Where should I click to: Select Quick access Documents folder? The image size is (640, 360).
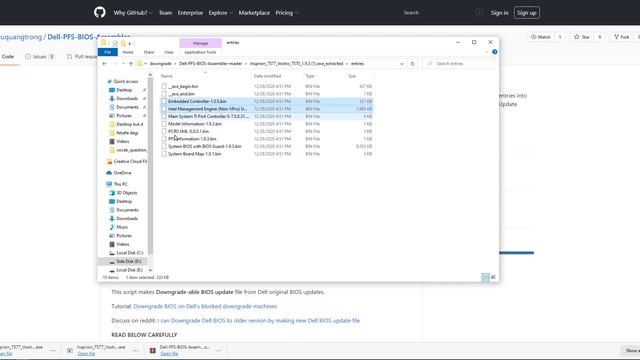point(127,107)
